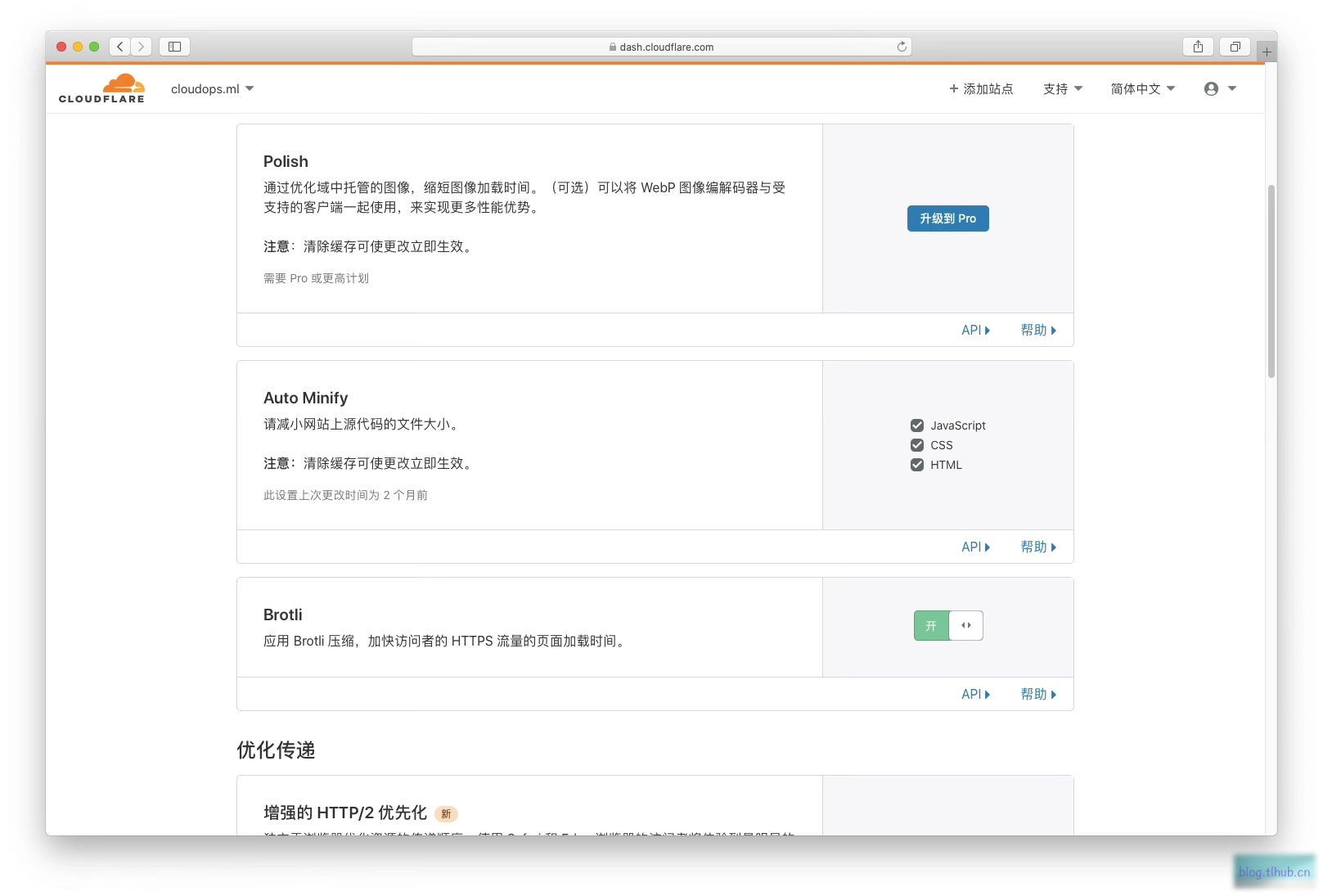Click text 需要 Pro 或更高计划
Viewport: 1323px width, 896px height.
(x=316, y=278)
